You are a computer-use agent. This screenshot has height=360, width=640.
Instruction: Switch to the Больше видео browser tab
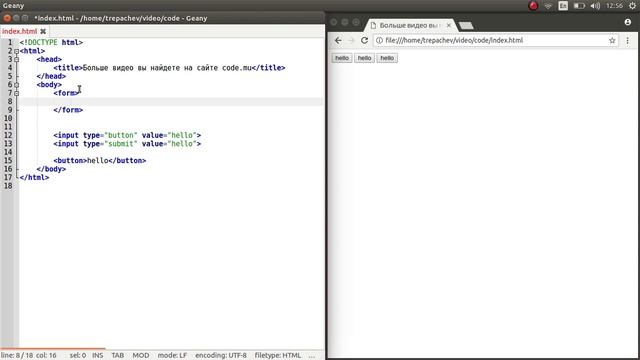tap(411, 25)
